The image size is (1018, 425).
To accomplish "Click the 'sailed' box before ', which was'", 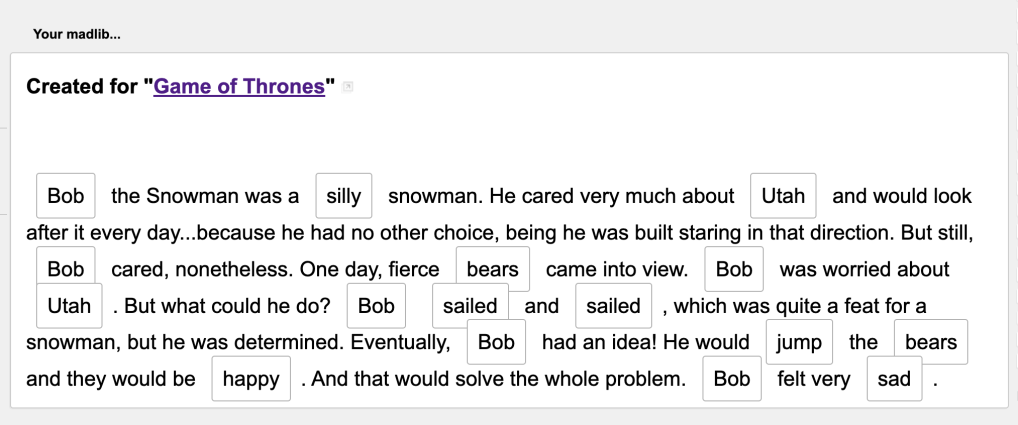I will click(x=613, y=306).
